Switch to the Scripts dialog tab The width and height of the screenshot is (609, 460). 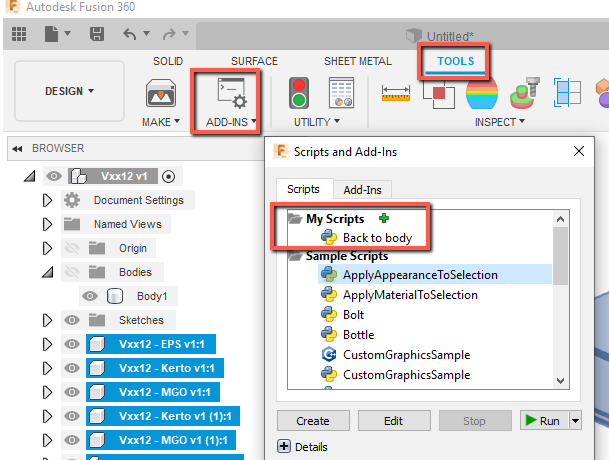pyautogui.click(x=303, y=189)
